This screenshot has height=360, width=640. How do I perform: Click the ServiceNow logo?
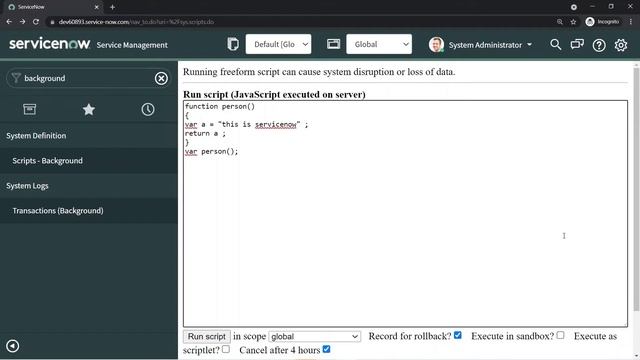(49, 44)
